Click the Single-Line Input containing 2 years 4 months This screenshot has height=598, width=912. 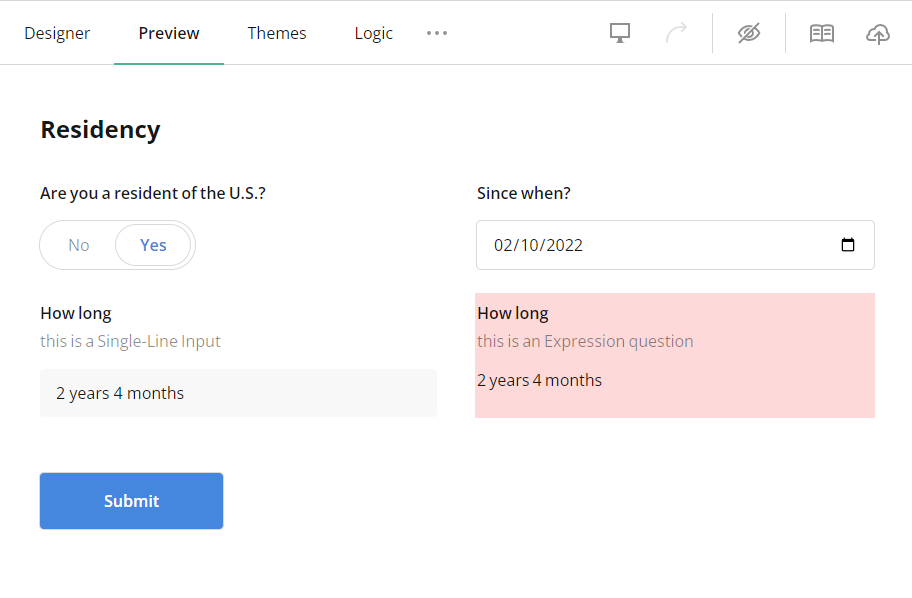pyautogui.click(x=238, y=392)
